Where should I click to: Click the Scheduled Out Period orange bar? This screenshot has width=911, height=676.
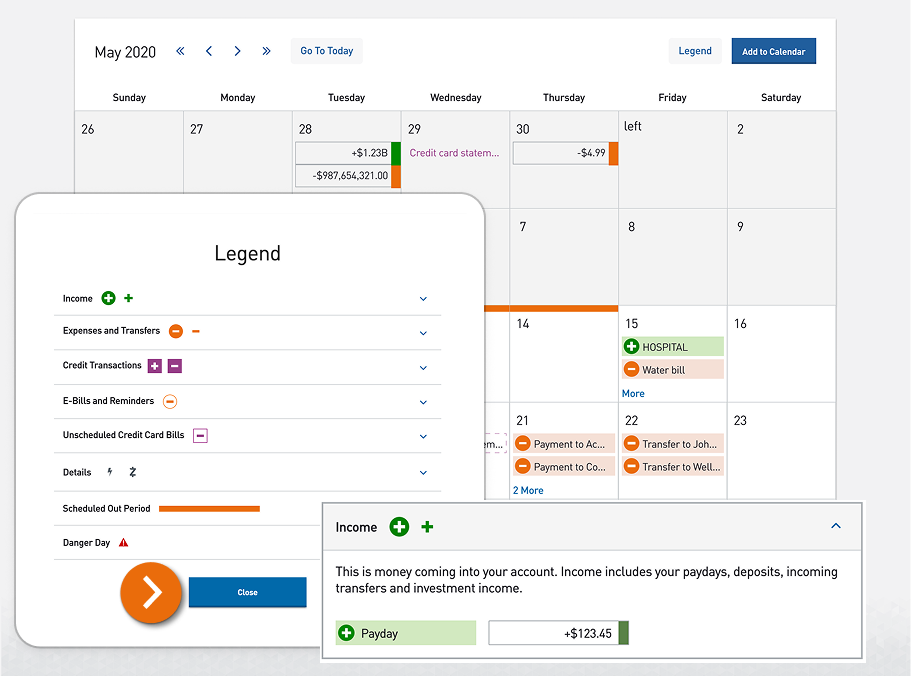pos(209,507)
